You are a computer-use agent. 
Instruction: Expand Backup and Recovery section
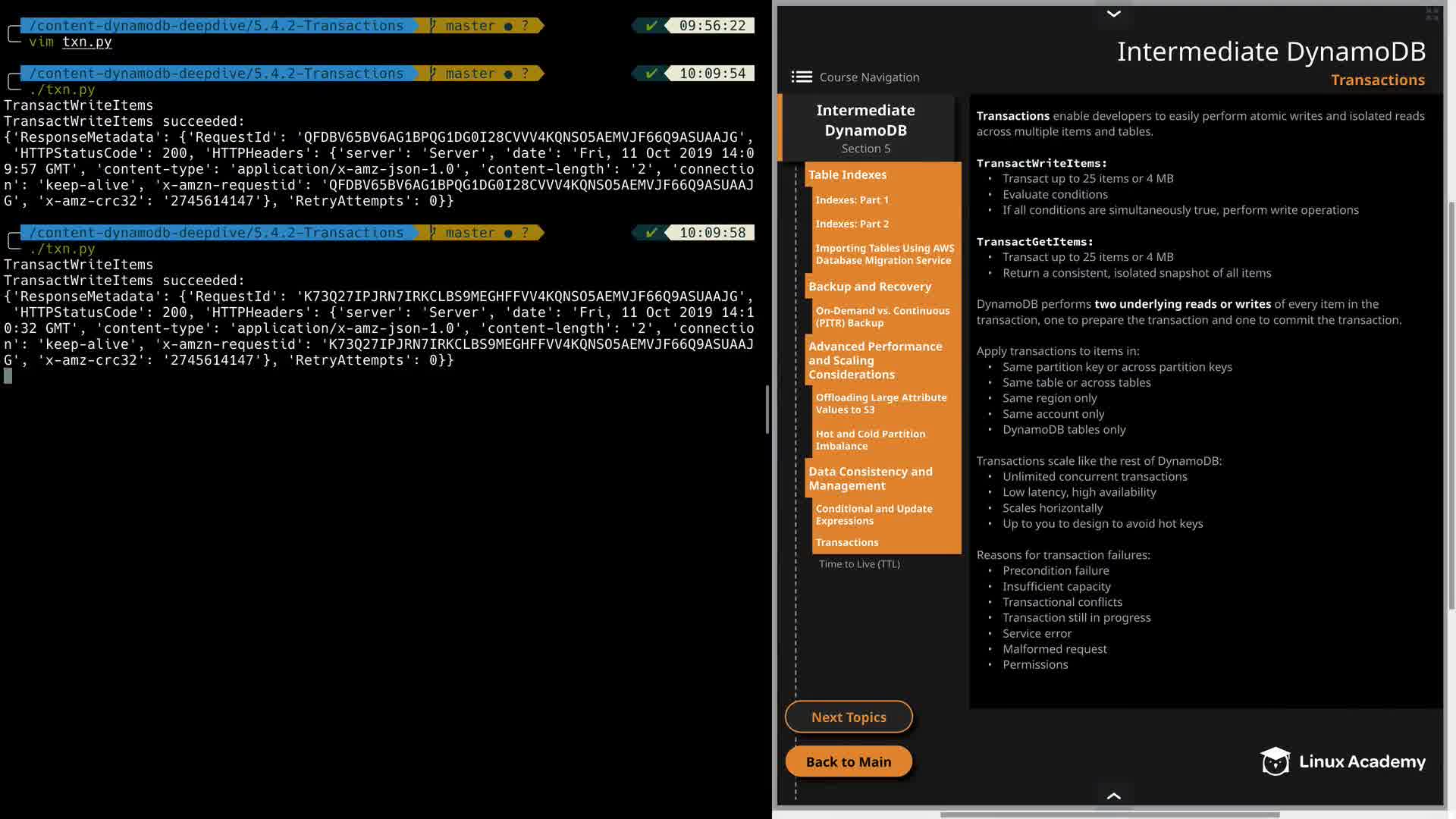[869, 287]
